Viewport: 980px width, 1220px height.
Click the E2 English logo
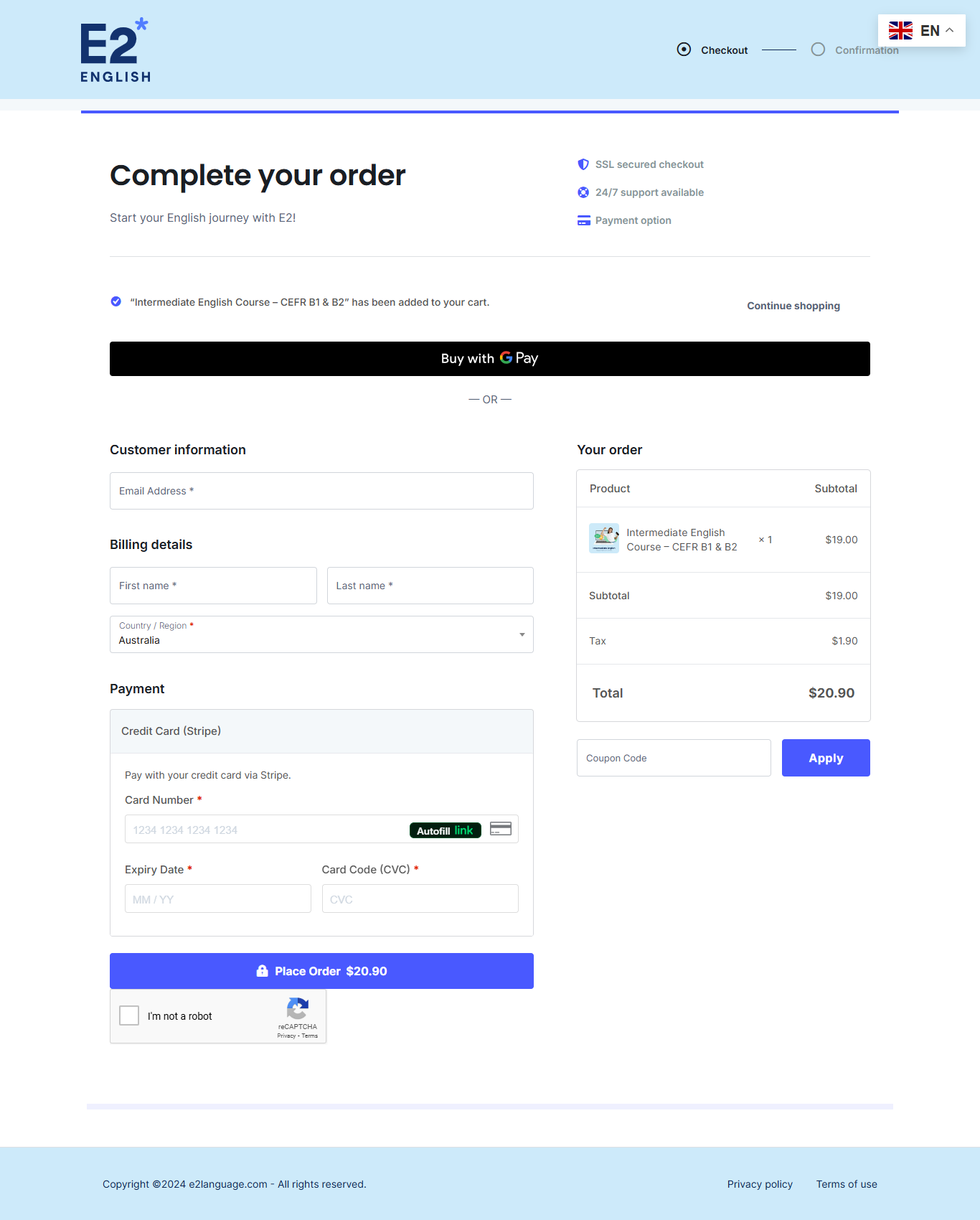[x=116, y=50]
